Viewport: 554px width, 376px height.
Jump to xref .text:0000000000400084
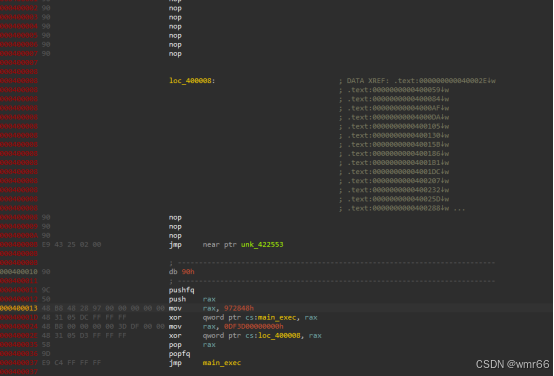(398, 99)
